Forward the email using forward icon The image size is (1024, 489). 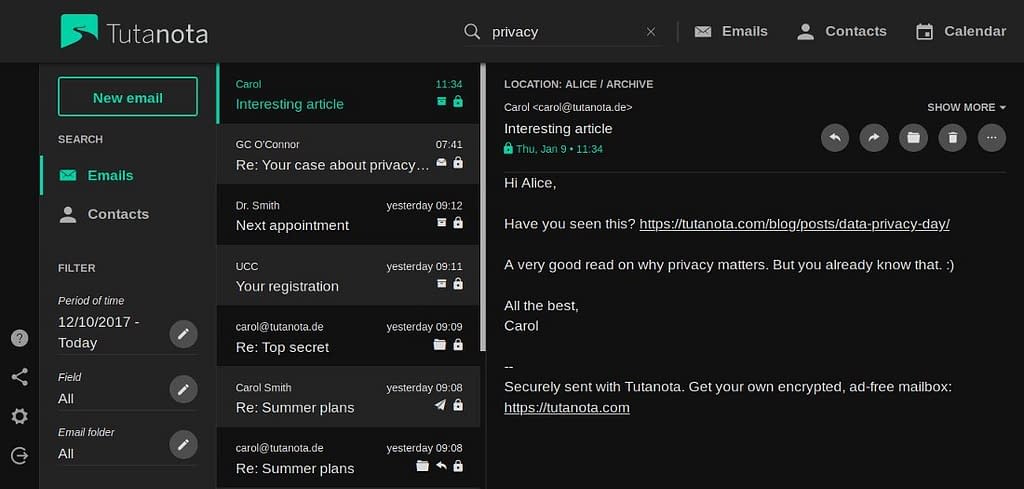coord(874,138)
